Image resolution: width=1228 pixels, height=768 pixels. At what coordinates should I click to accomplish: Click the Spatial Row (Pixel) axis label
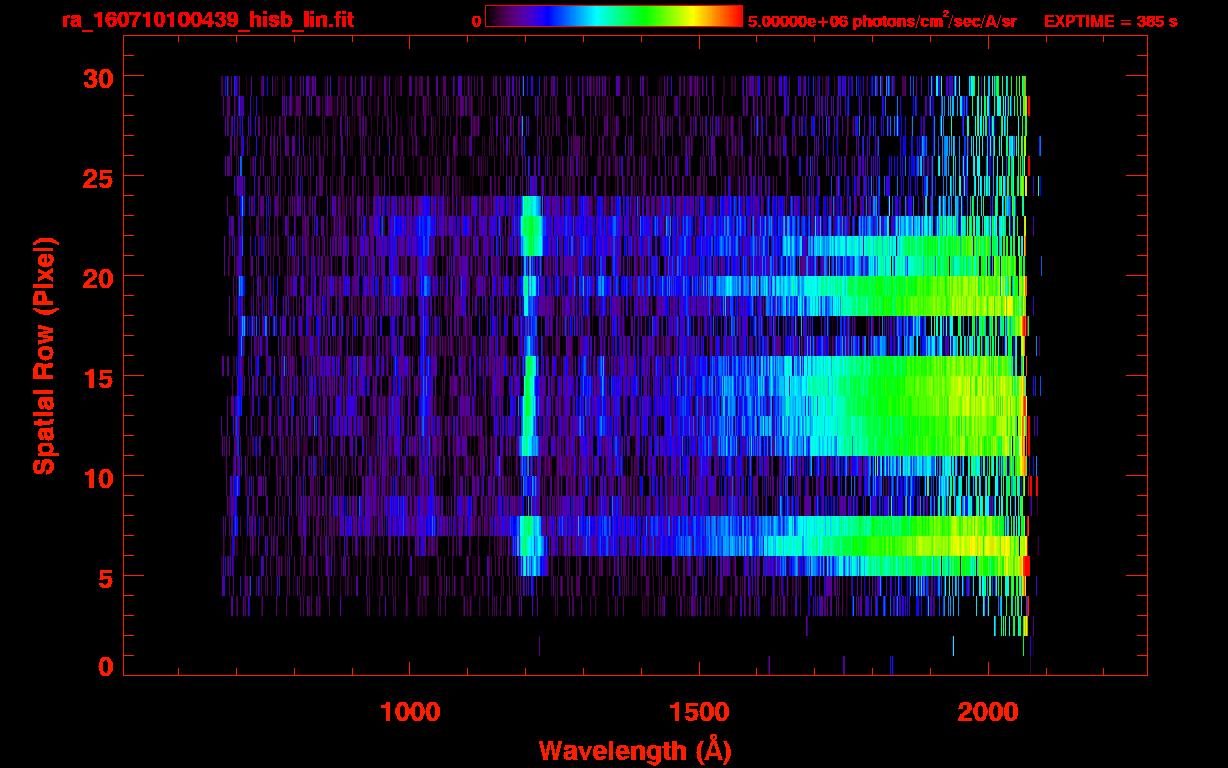pos(45,356)
